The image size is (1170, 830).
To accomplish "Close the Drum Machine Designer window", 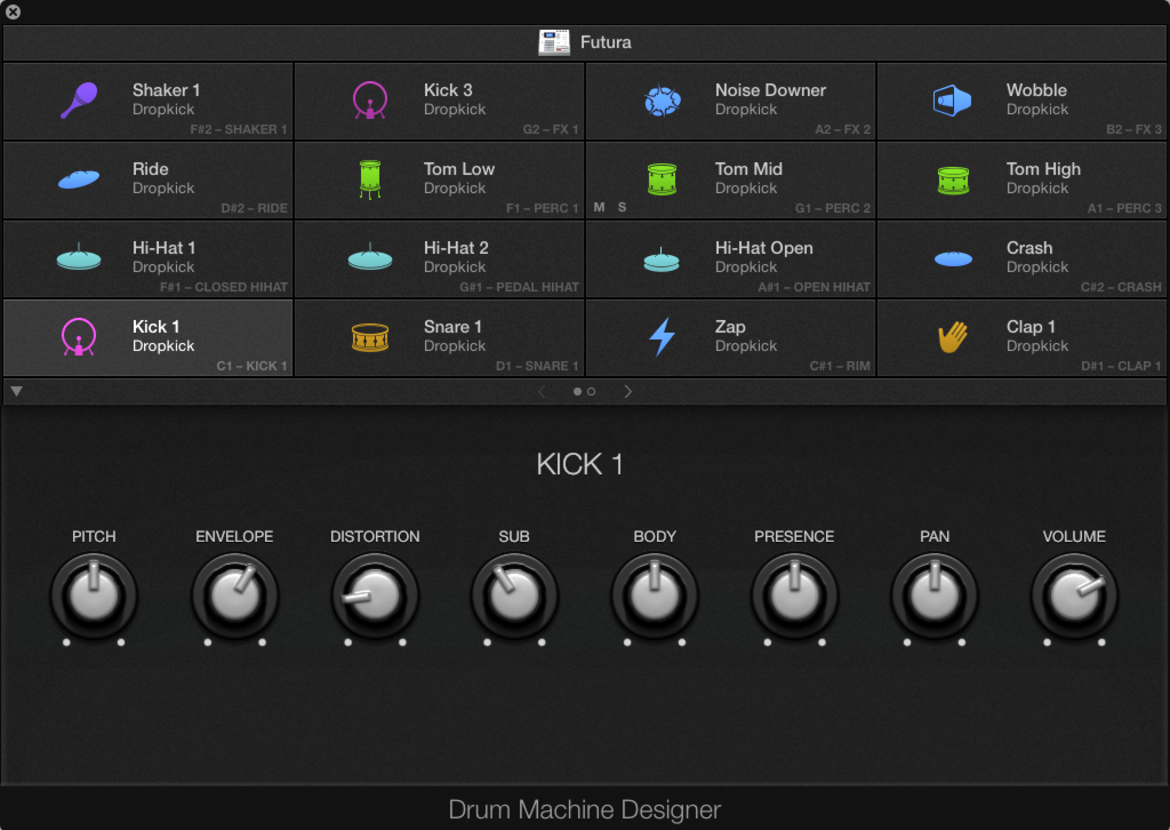I will (x=13, y=11).
